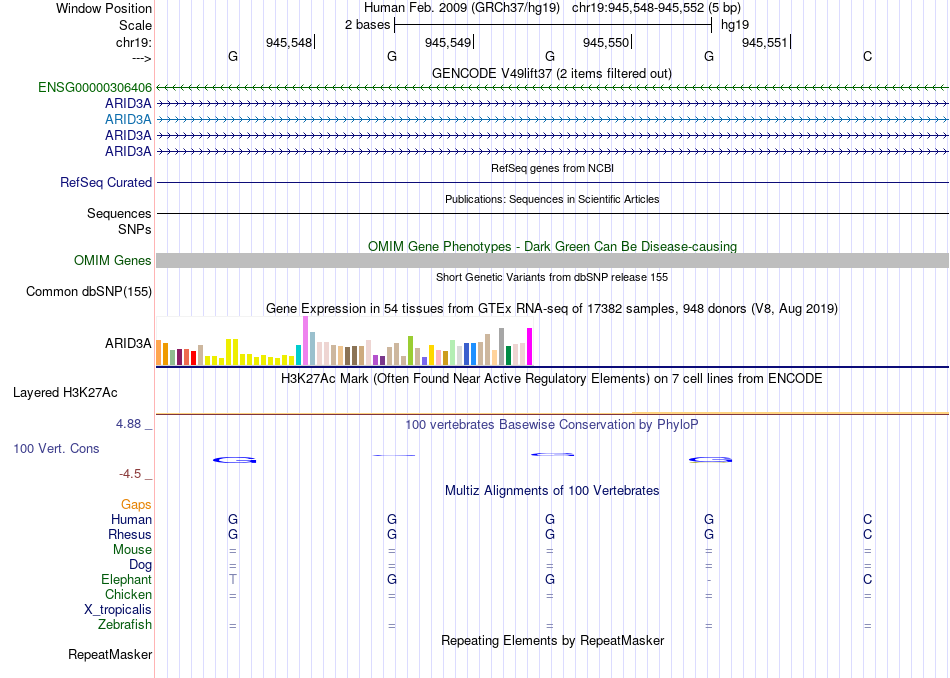This screenshot has width=950, height=678.
Task: Click the Human species row label
Action: pos(131,519)
